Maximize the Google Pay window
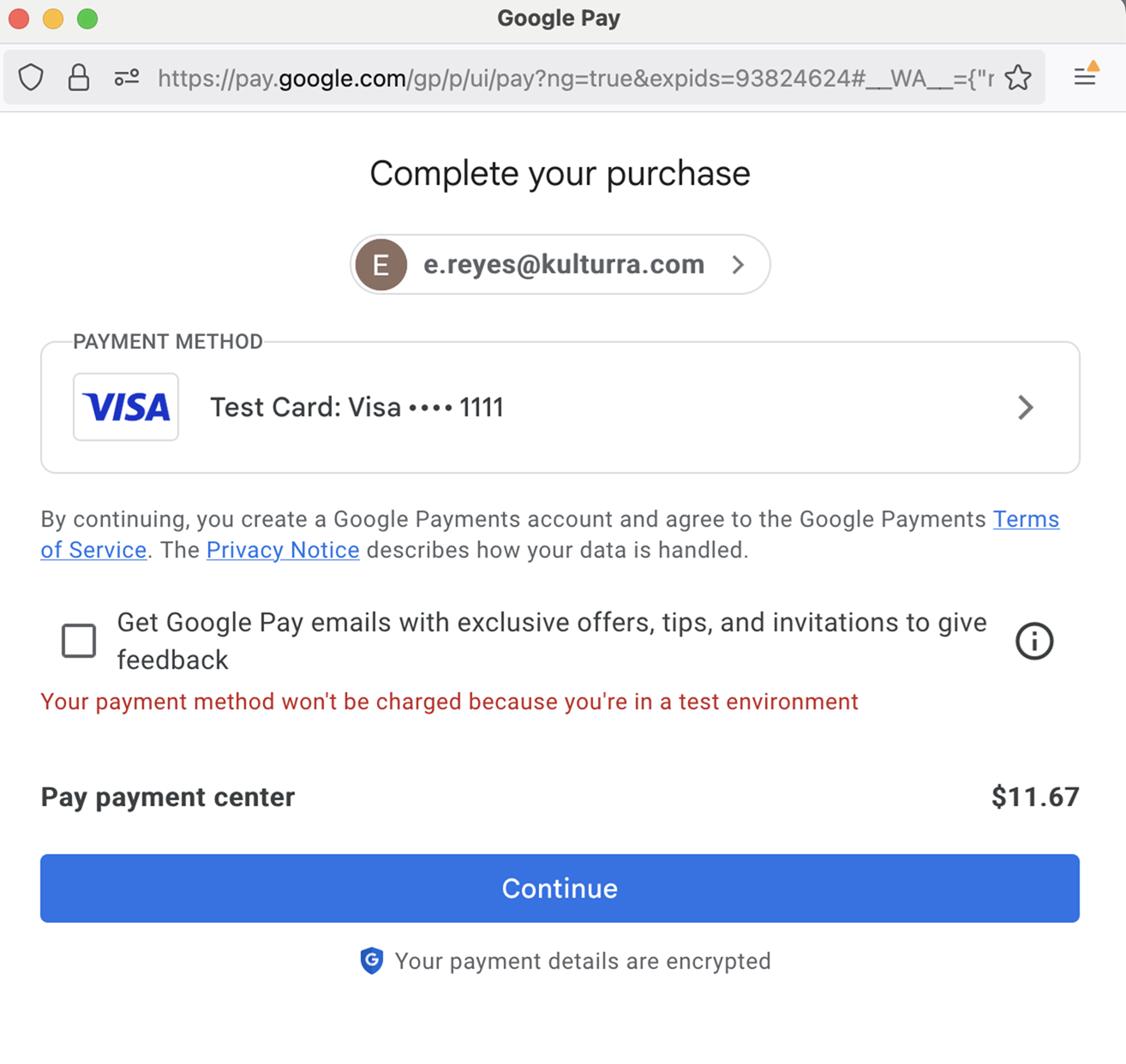Screen dimensions: 1126x1064 tap(87, 18)
